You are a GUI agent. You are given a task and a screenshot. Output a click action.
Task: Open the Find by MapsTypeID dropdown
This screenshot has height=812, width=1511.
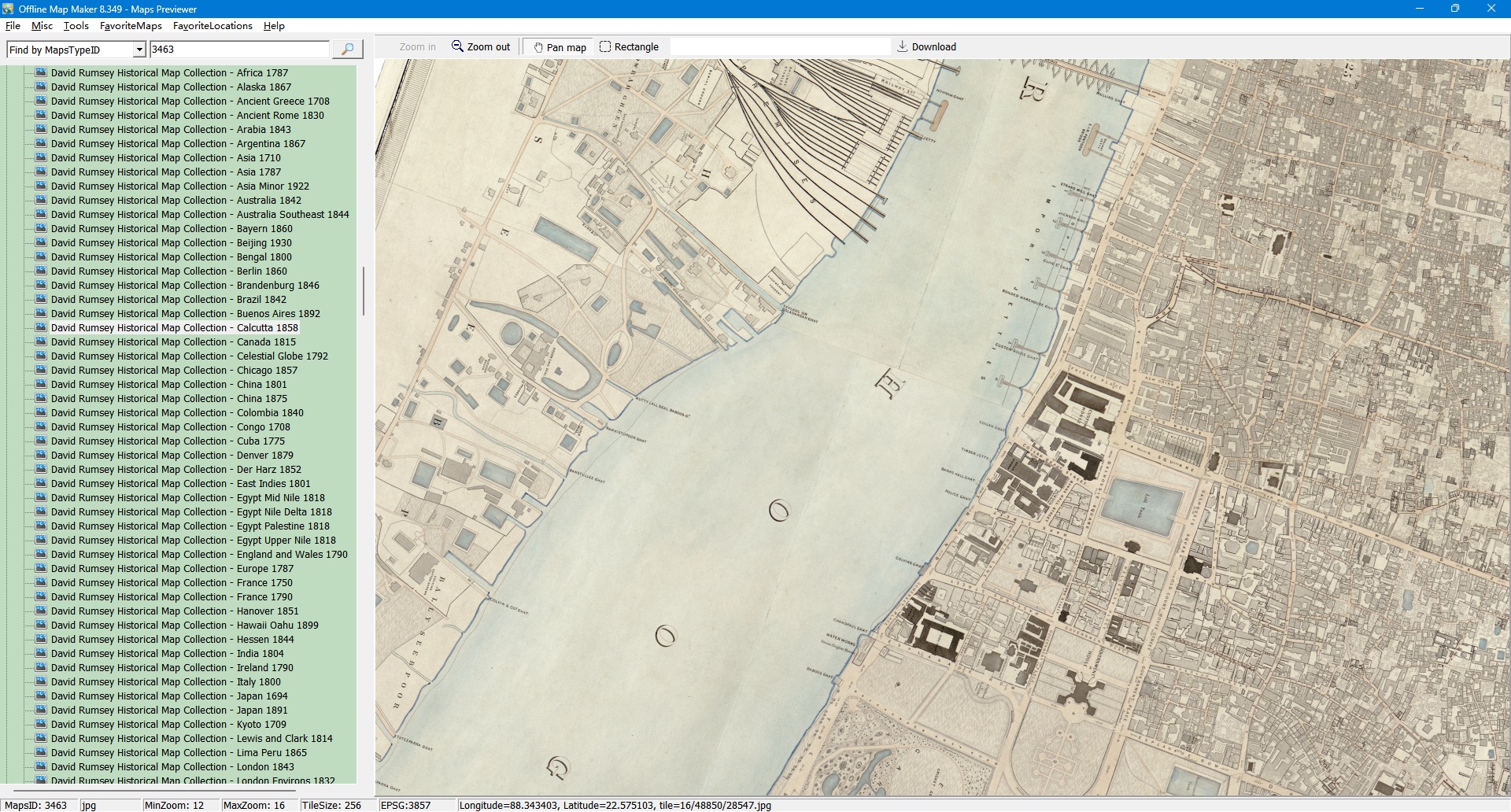tap(139, 50)
